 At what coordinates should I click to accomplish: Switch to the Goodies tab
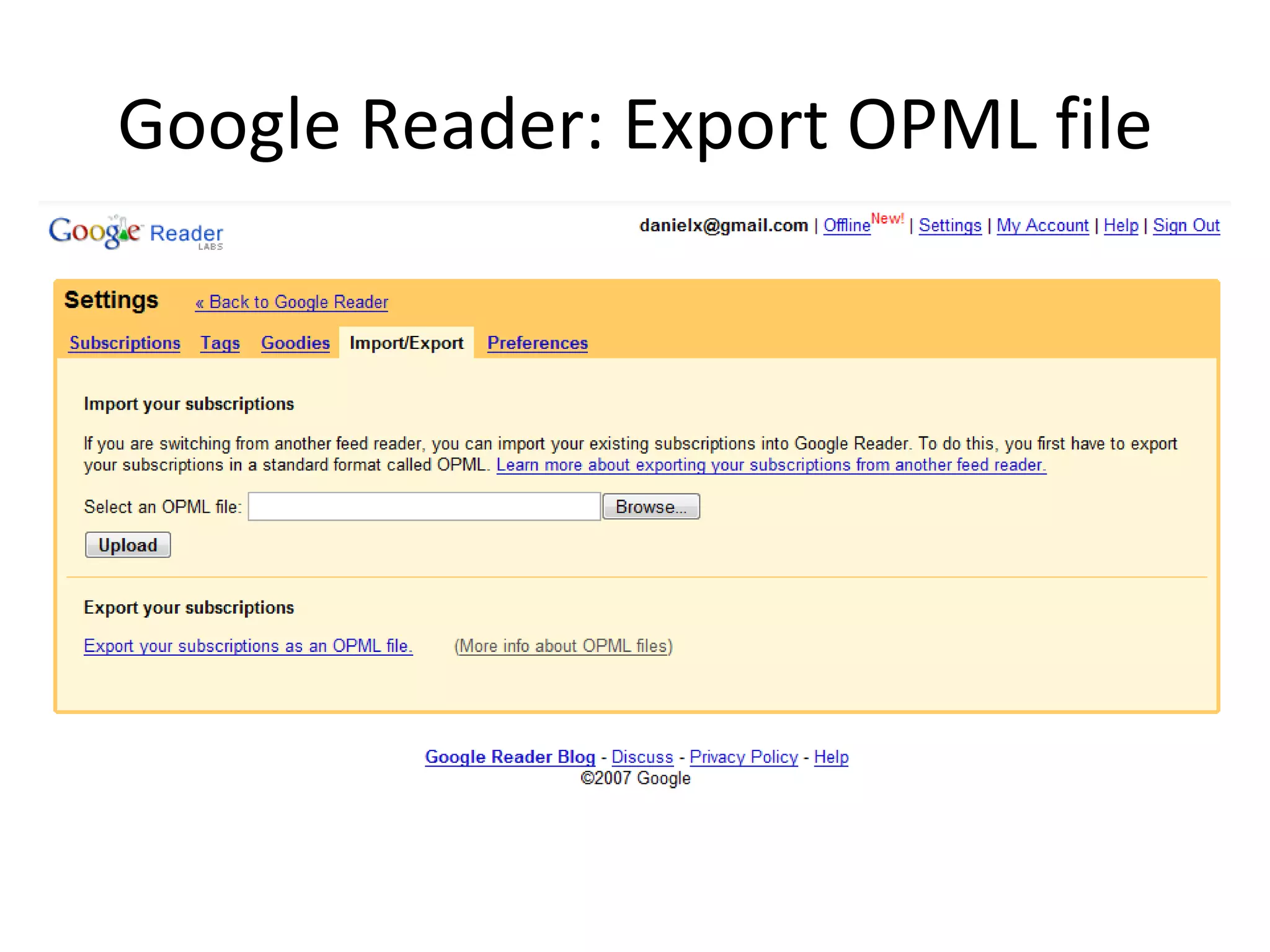click(x=295, y=343)
